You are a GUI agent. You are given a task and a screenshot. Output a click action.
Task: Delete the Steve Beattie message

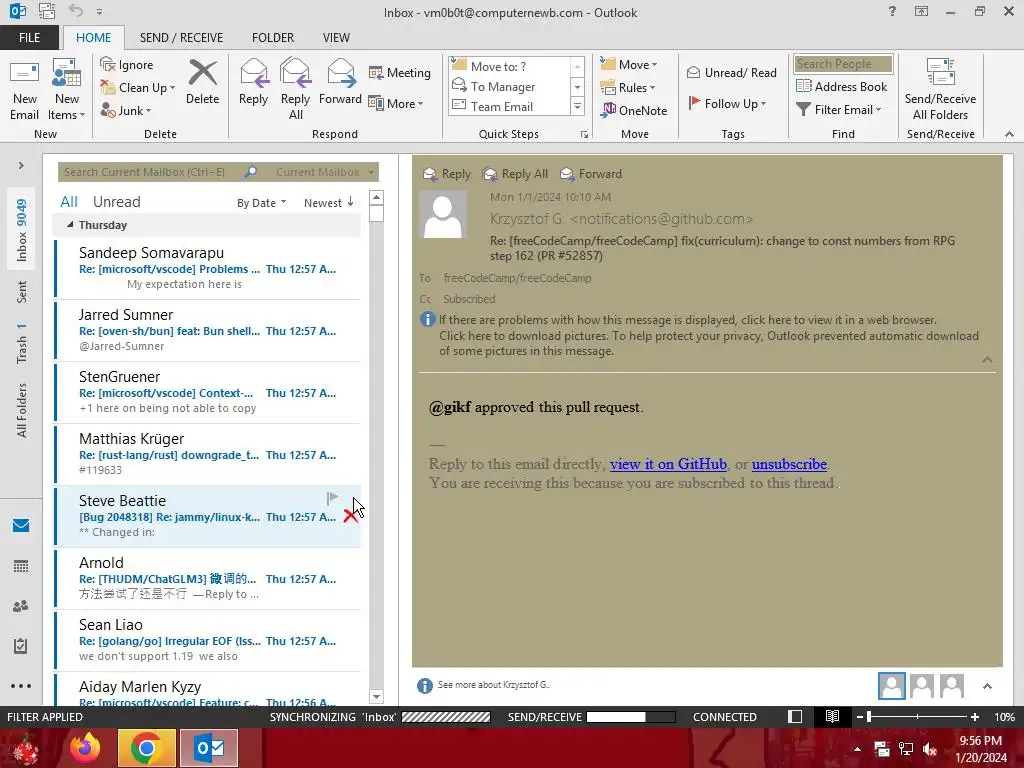click(349, 516)
